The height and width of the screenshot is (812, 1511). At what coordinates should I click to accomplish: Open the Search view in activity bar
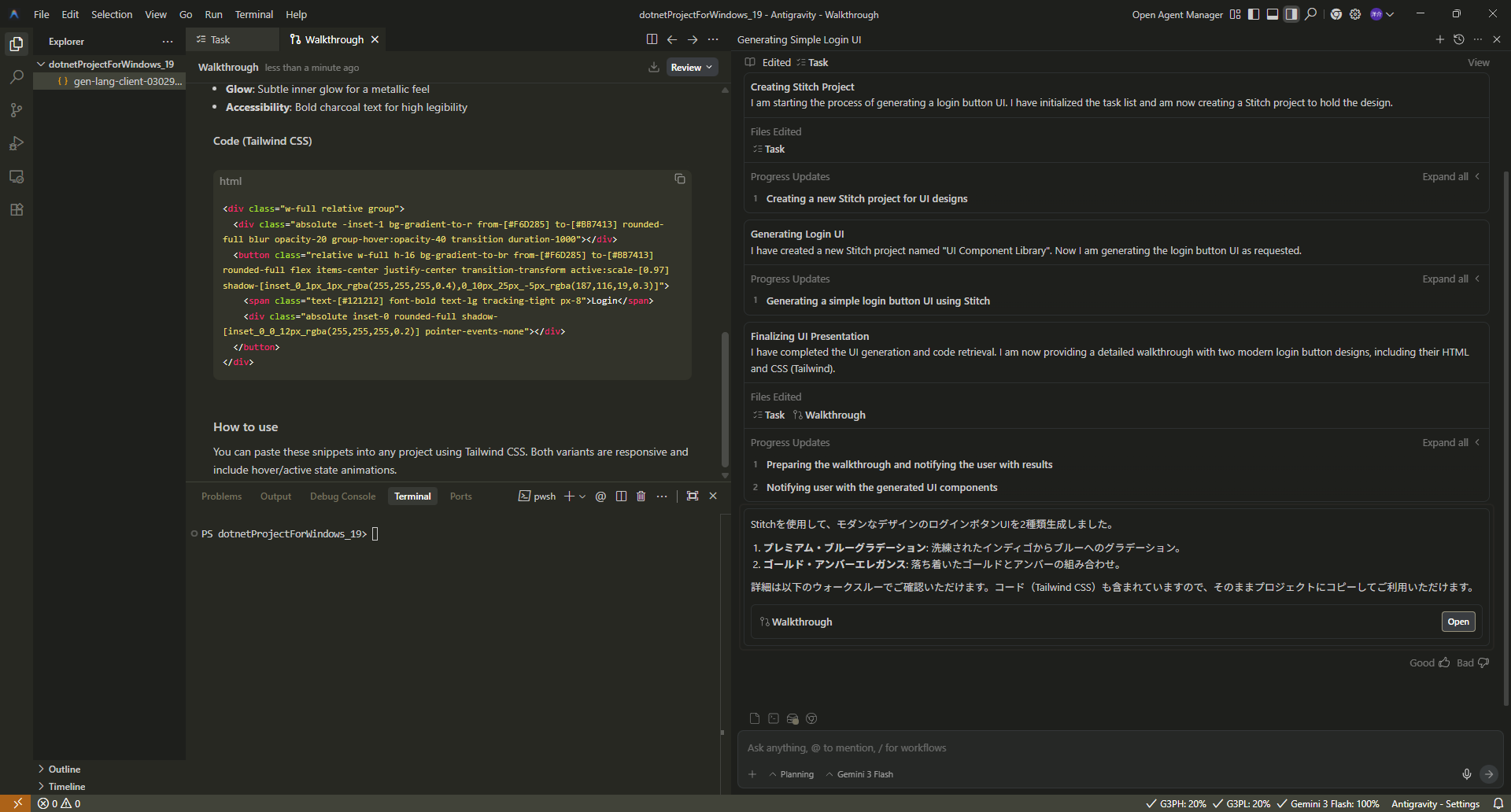coord(17,77)
